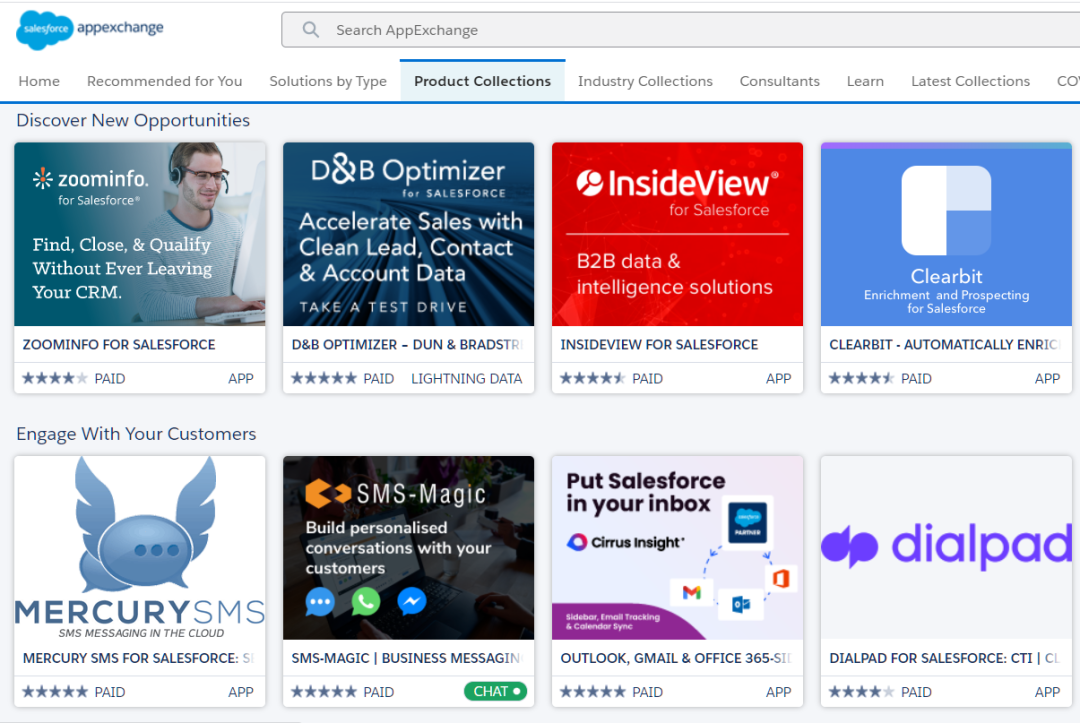1080x723 pixels.
Task: Click the DIALPAD FOR SALESFORCE: CTI title
Action: click(x=944, y=658)
